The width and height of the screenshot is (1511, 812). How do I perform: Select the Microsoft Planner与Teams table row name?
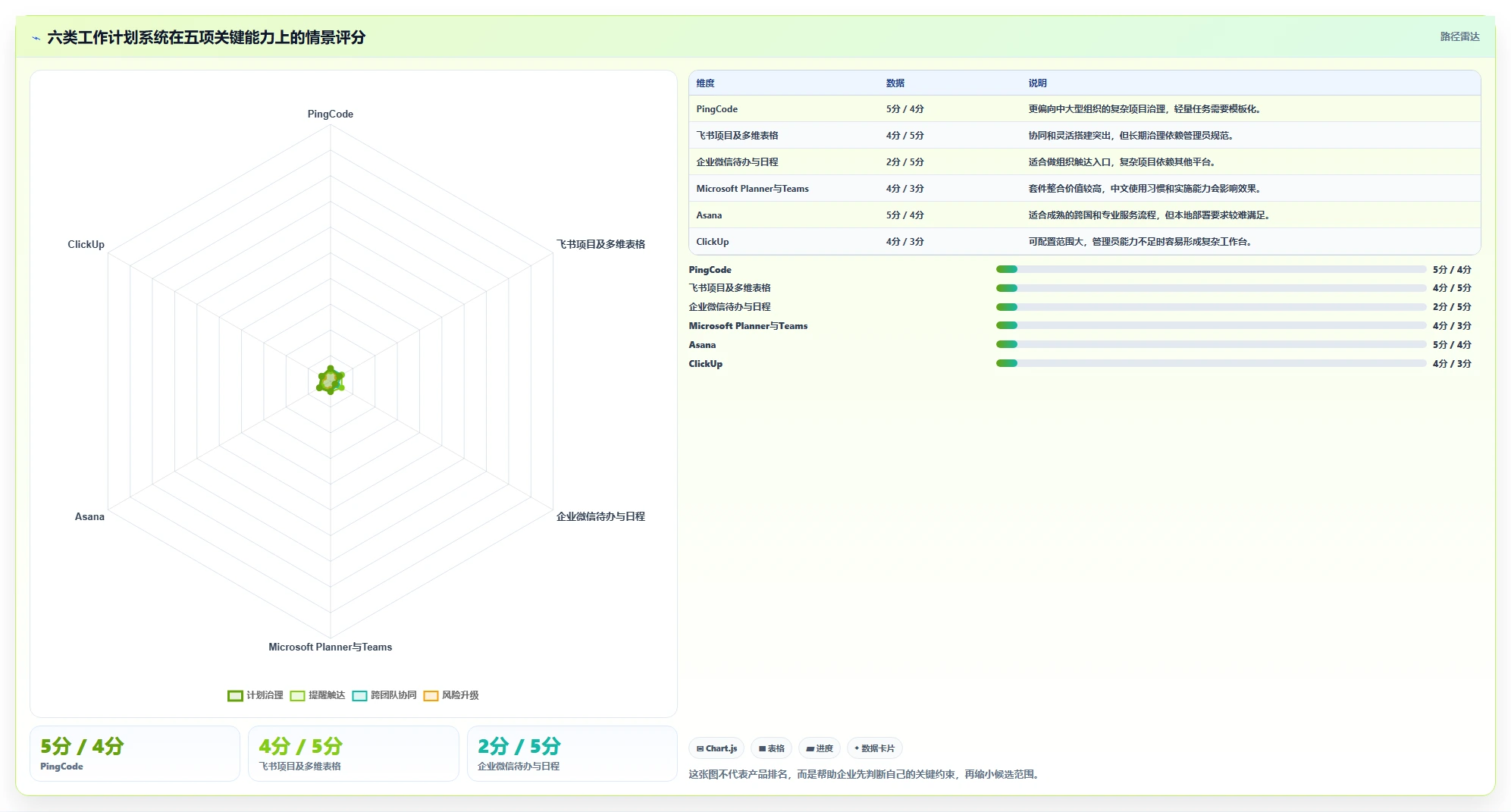752,189
